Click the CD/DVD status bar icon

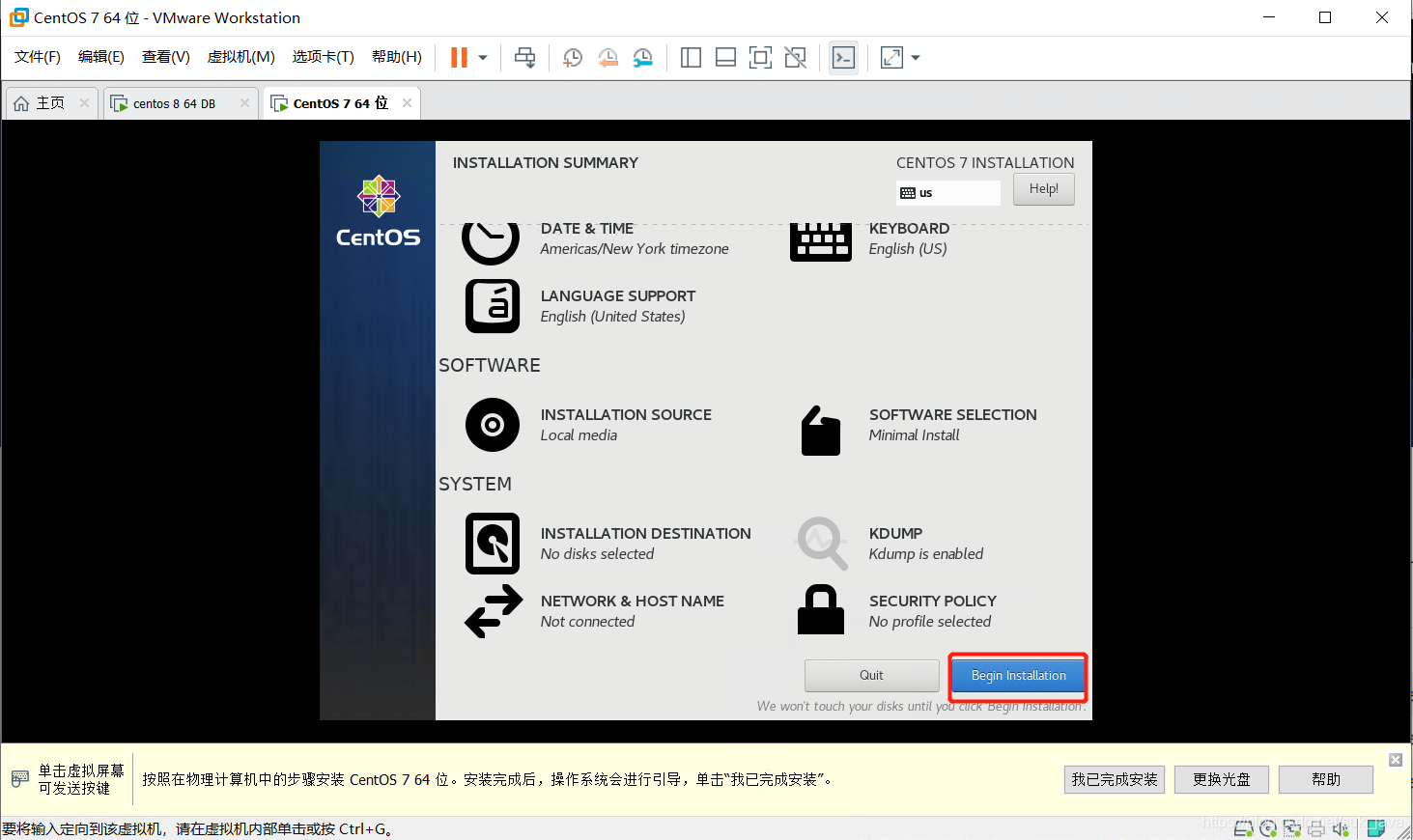pyautogui.click(x=1268, y=827)
